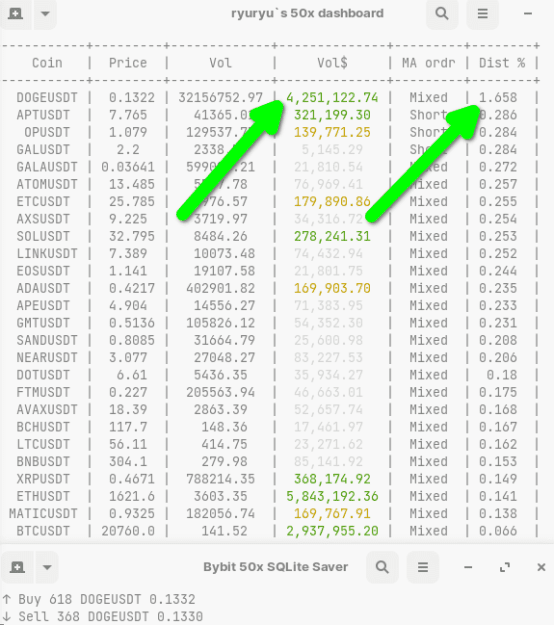Viewport: 554px width, 625px height.
Task: Minimize the Bybit SQLite Saver window
Action: click(468, 567)
